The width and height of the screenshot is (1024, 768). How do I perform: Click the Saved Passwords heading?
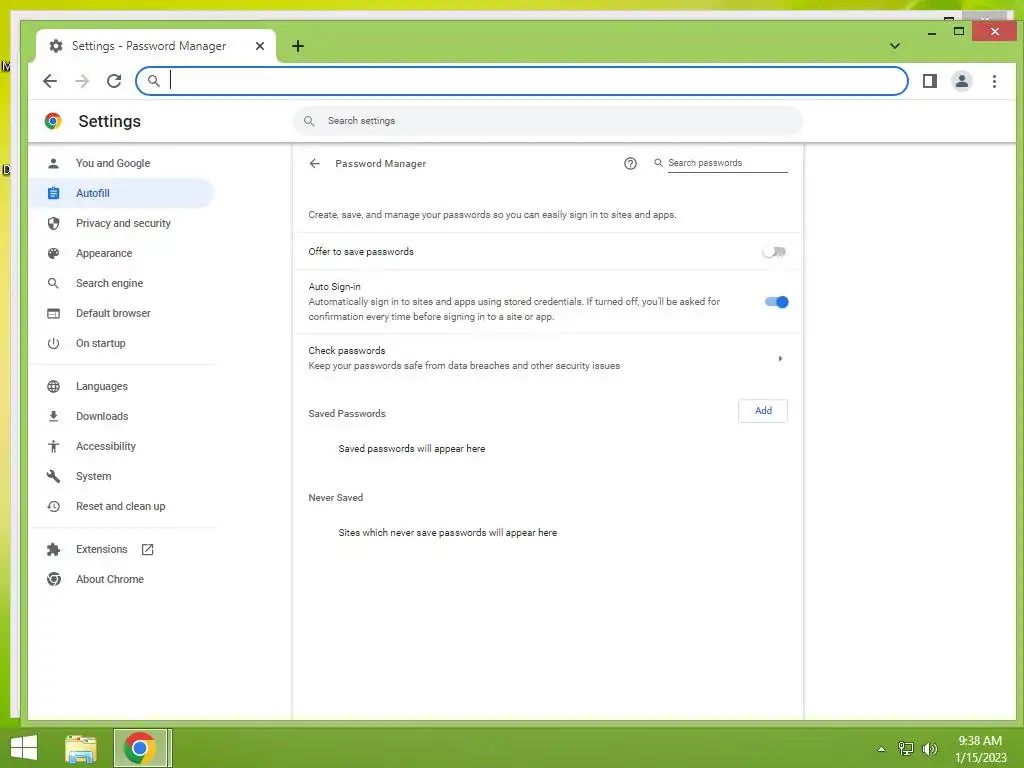pos(347,414)
